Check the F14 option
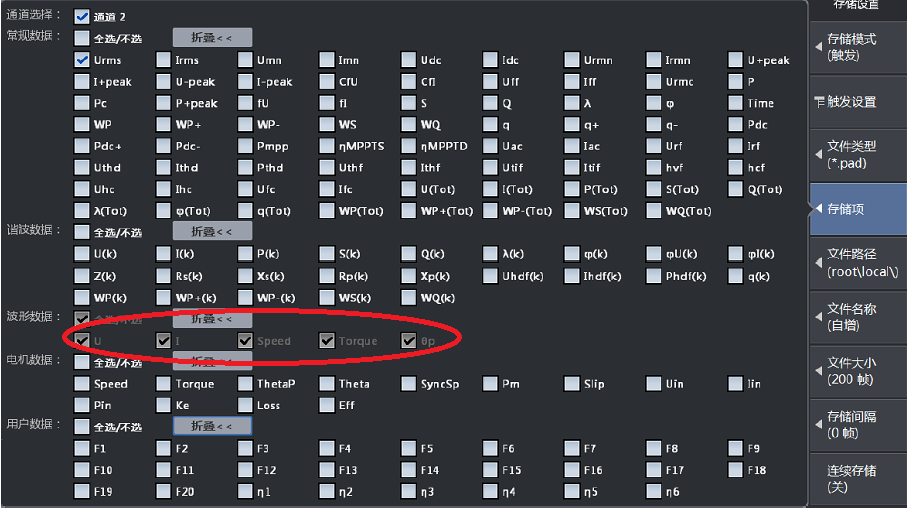Screen dimensions: 908x510 pos(408,470)
